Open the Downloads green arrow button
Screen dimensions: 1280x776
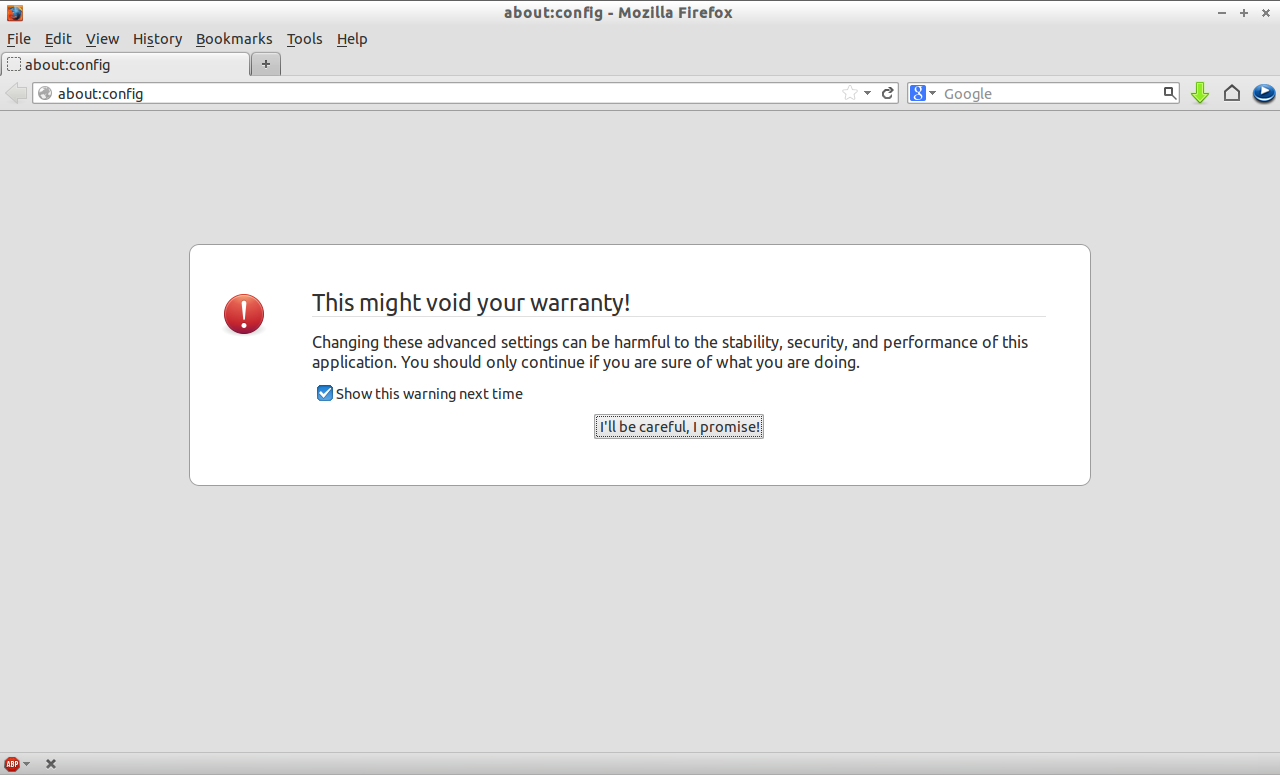point(1200,93)
